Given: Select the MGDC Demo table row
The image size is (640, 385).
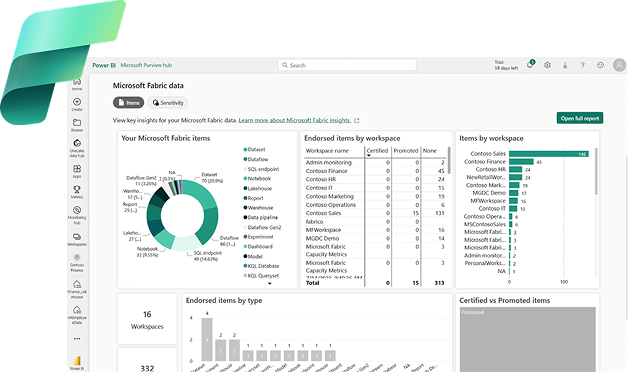Looking at the screenshot, I should [375, 238].
